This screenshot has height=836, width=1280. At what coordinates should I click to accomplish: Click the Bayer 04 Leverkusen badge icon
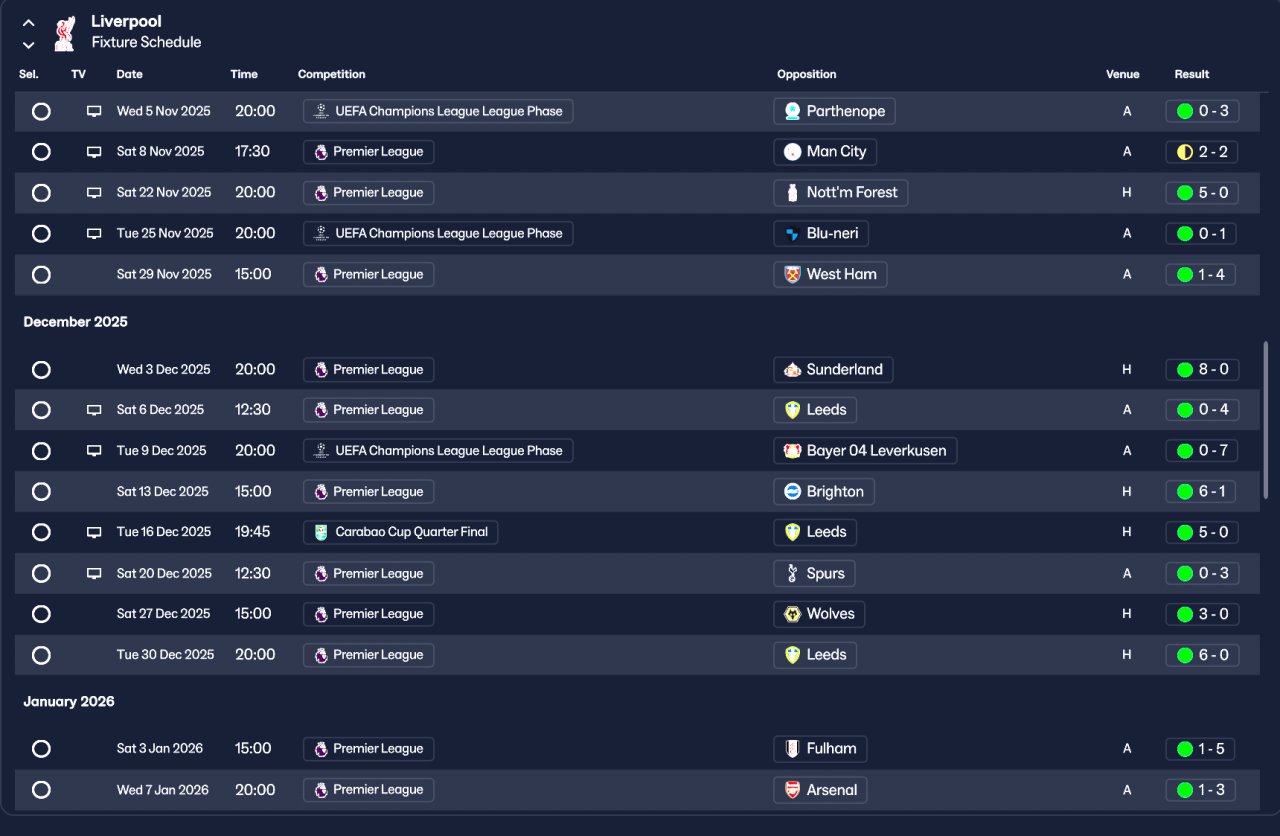coord(792,451)
